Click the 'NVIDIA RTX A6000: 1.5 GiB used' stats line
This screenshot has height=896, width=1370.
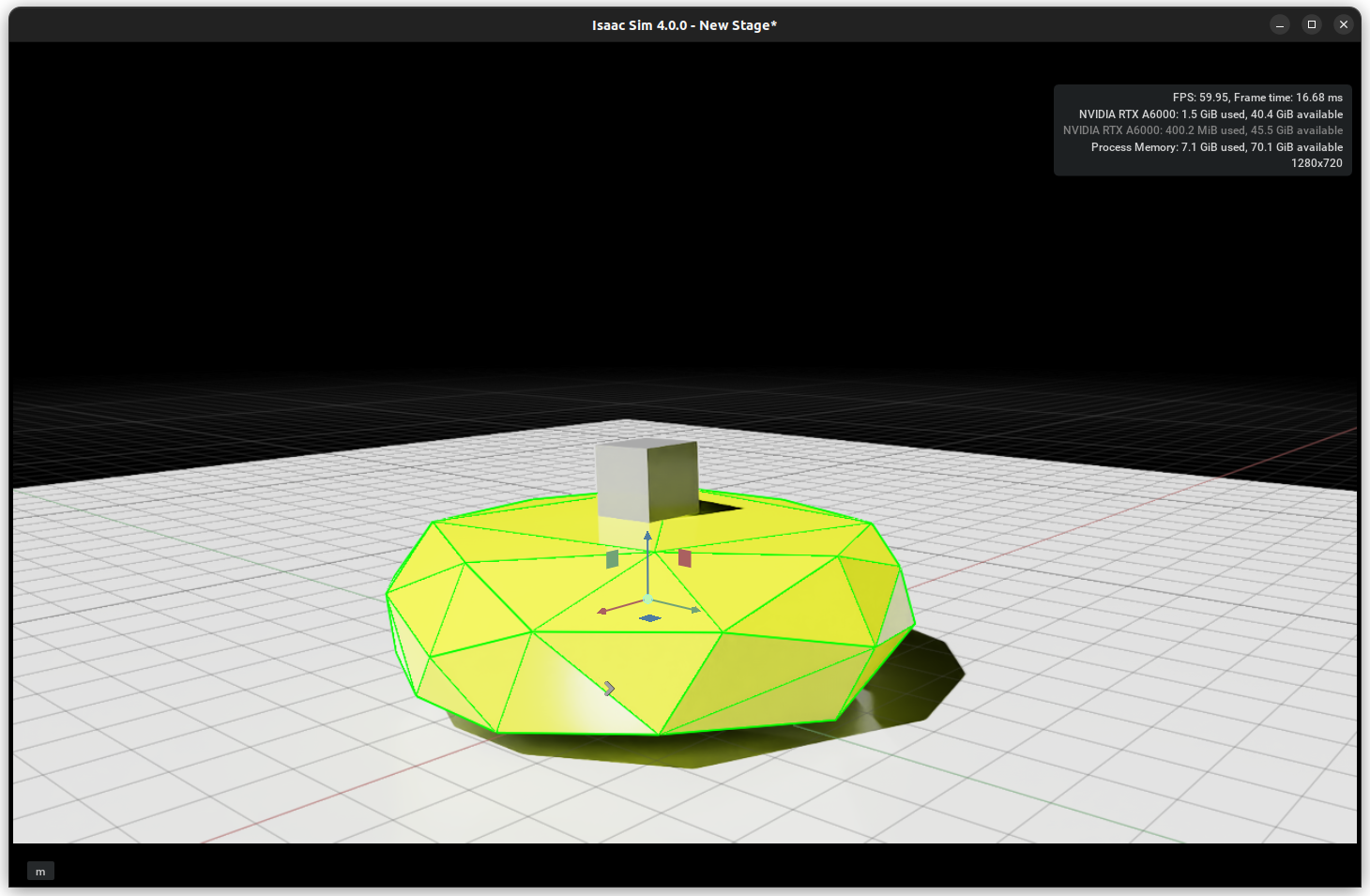pos(1211,114)
